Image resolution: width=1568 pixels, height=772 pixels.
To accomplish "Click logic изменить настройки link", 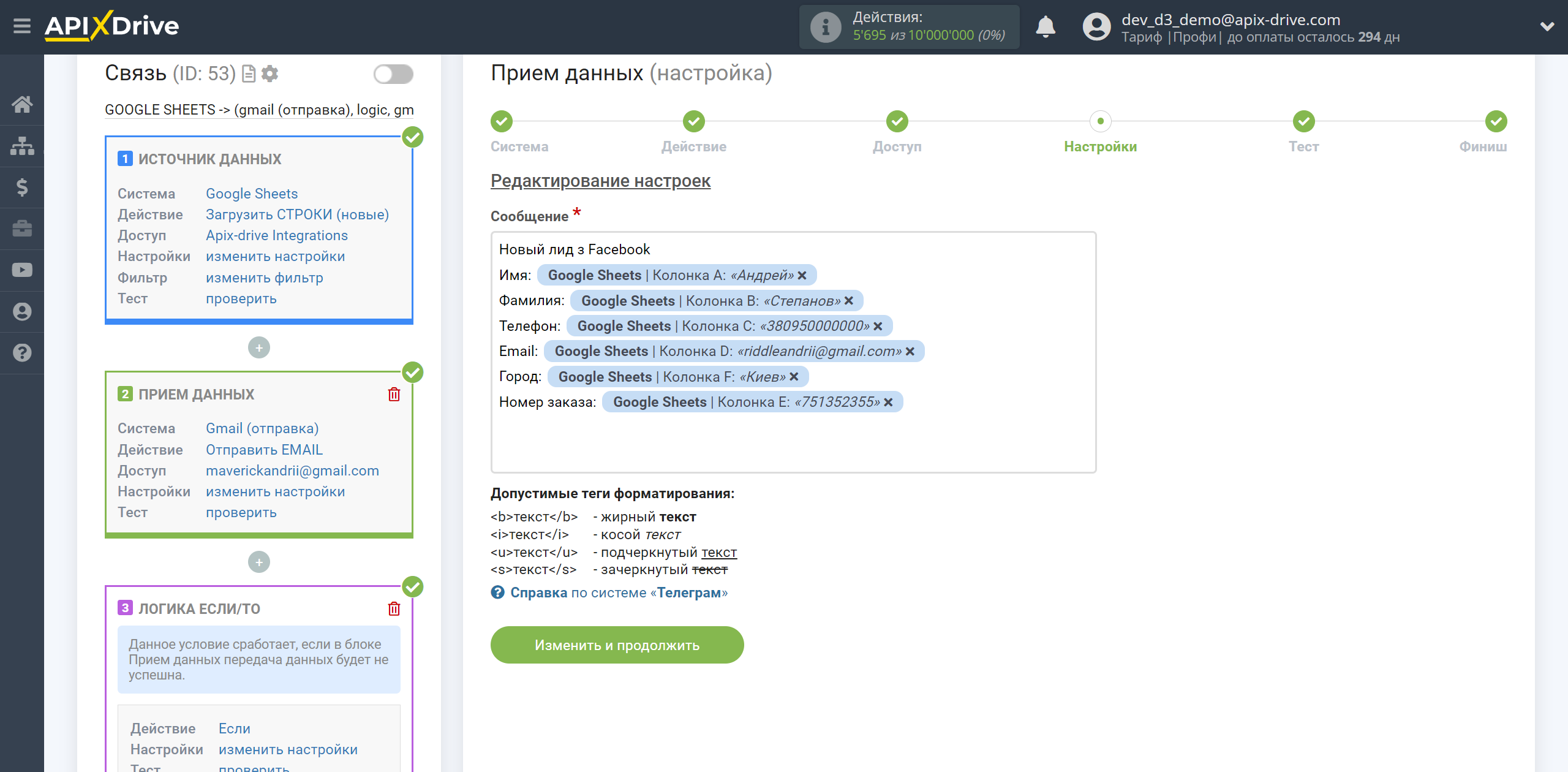I will click(288, 749).
